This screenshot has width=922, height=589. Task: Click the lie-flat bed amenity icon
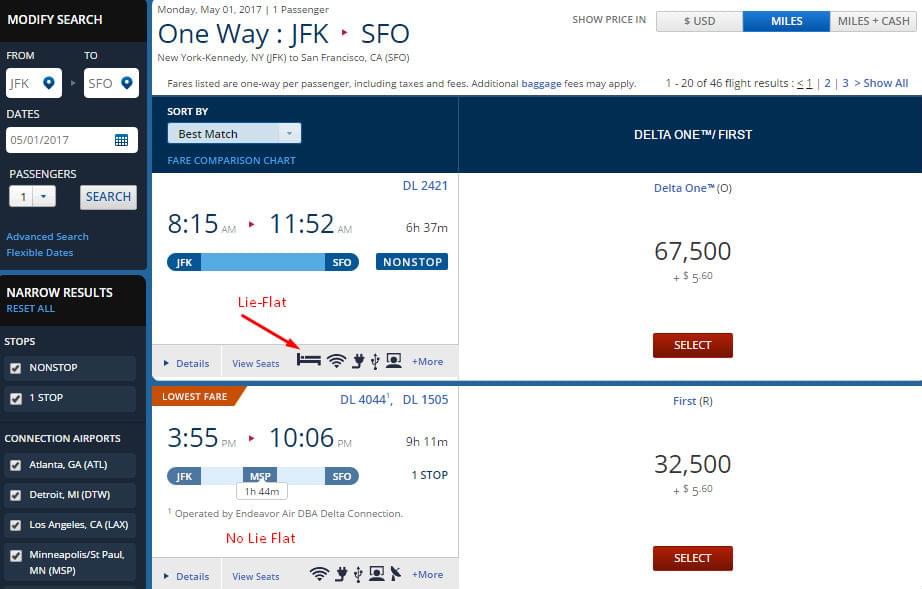[x=309, y=360]
